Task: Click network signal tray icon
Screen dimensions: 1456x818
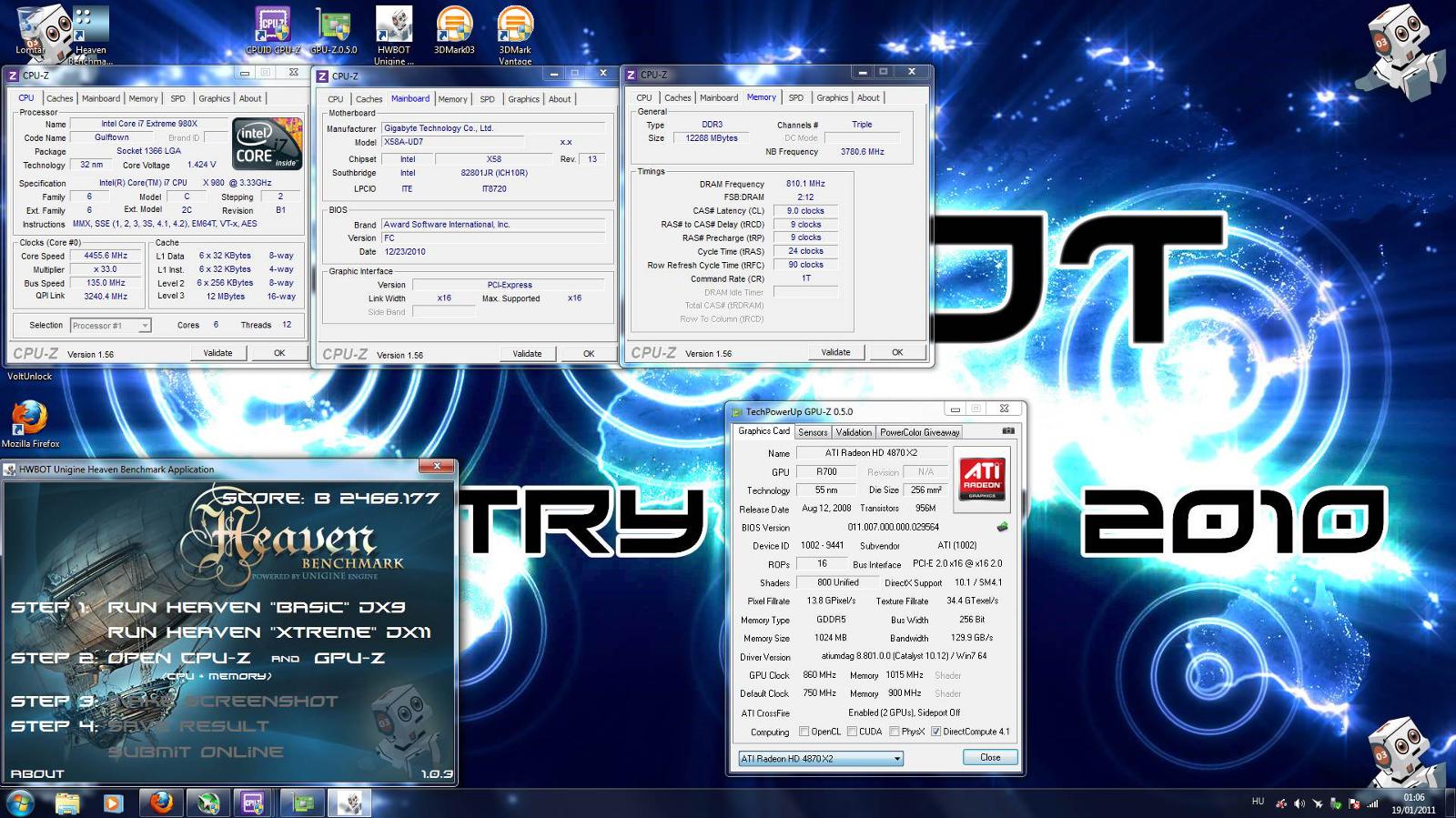Action: pyautogui.click(x=1371, y=803)
